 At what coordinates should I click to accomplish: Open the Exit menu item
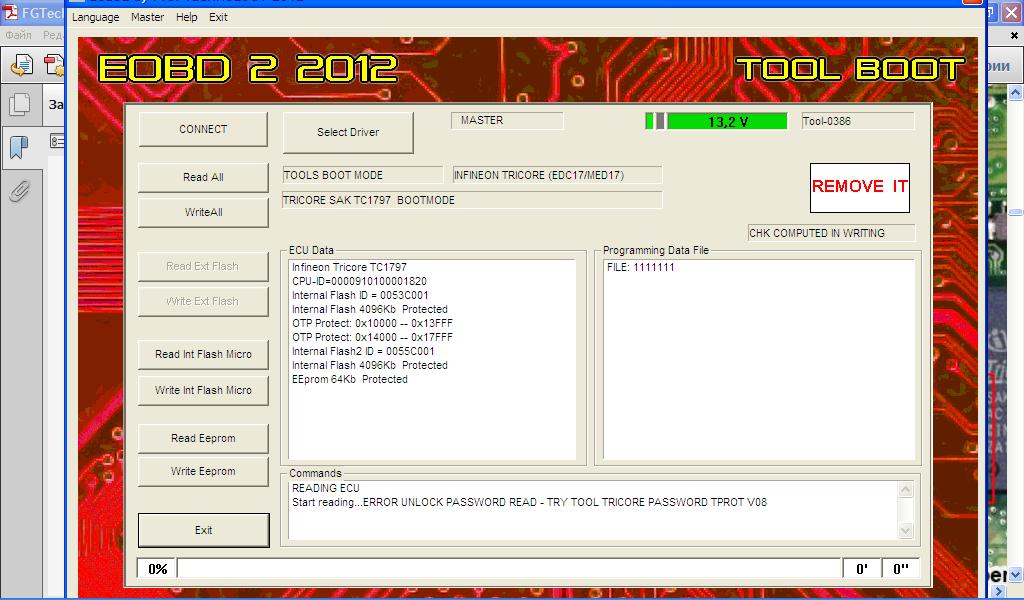[218, 17]
